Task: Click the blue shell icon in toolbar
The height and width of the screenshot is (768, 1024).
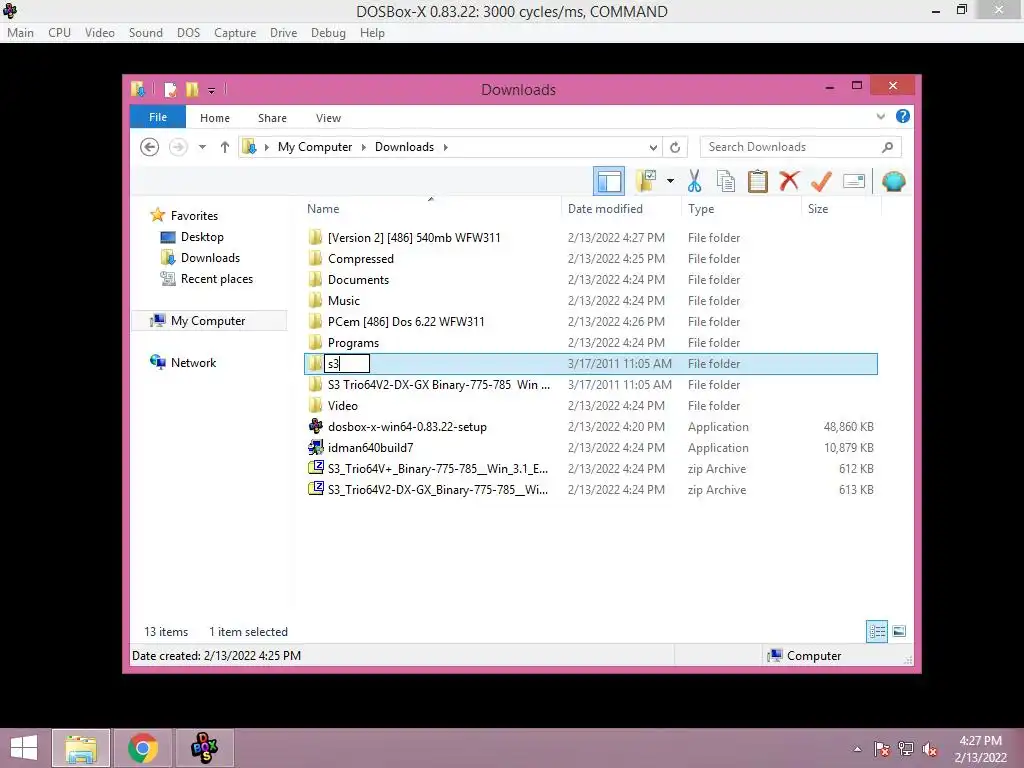Action: coord(893,181)
